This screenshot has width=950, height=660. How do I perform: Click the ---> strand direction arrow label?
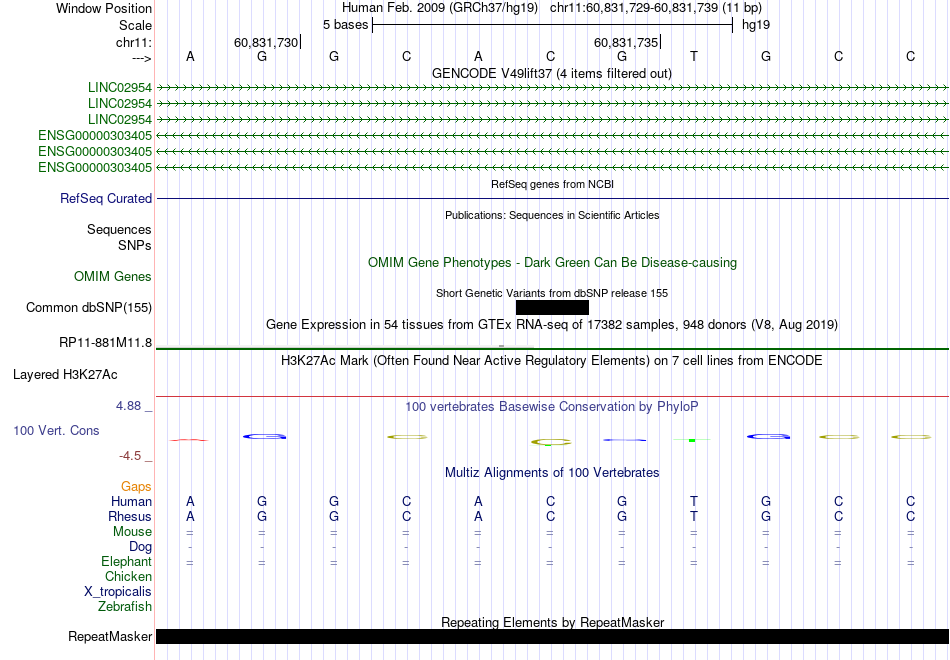(142, 58)
